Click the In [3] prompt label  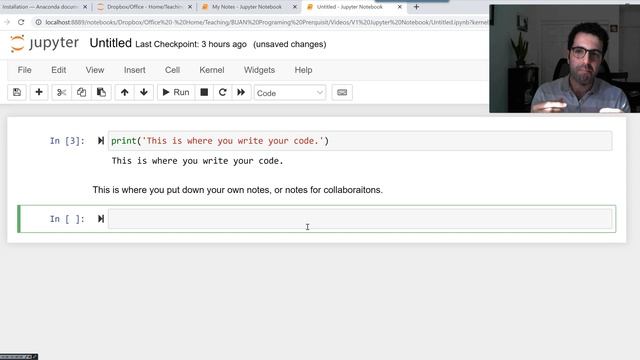coord(67,141)
